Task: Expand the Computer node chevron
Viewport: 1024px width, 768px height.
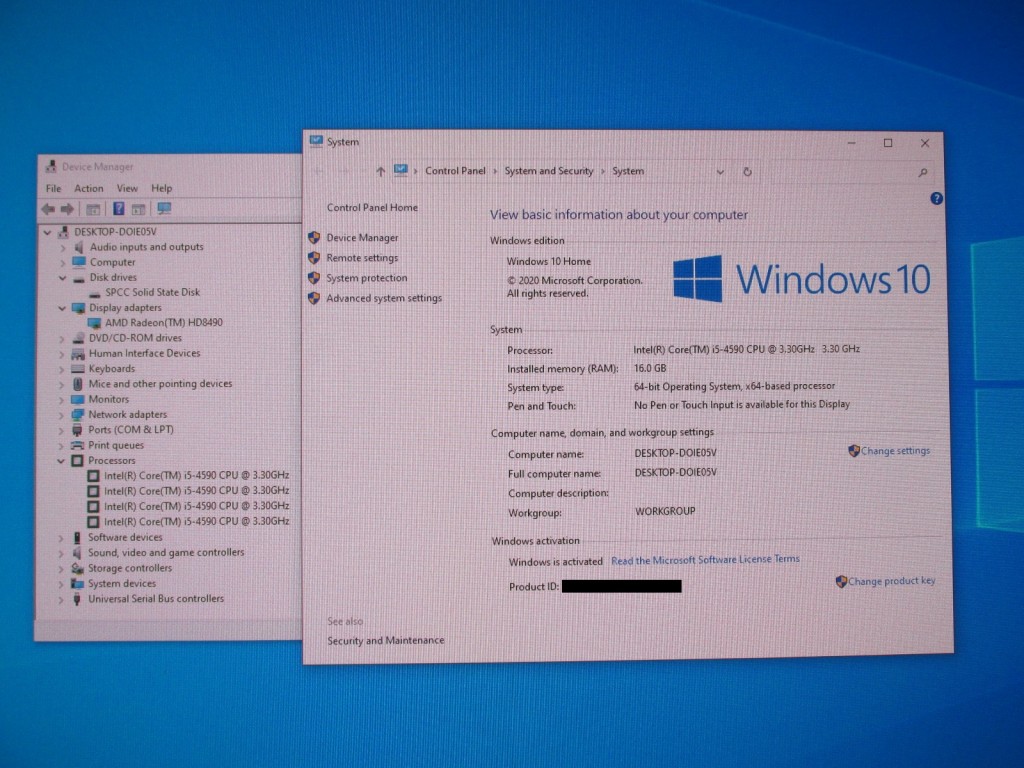Action: (x=63, y=263)
